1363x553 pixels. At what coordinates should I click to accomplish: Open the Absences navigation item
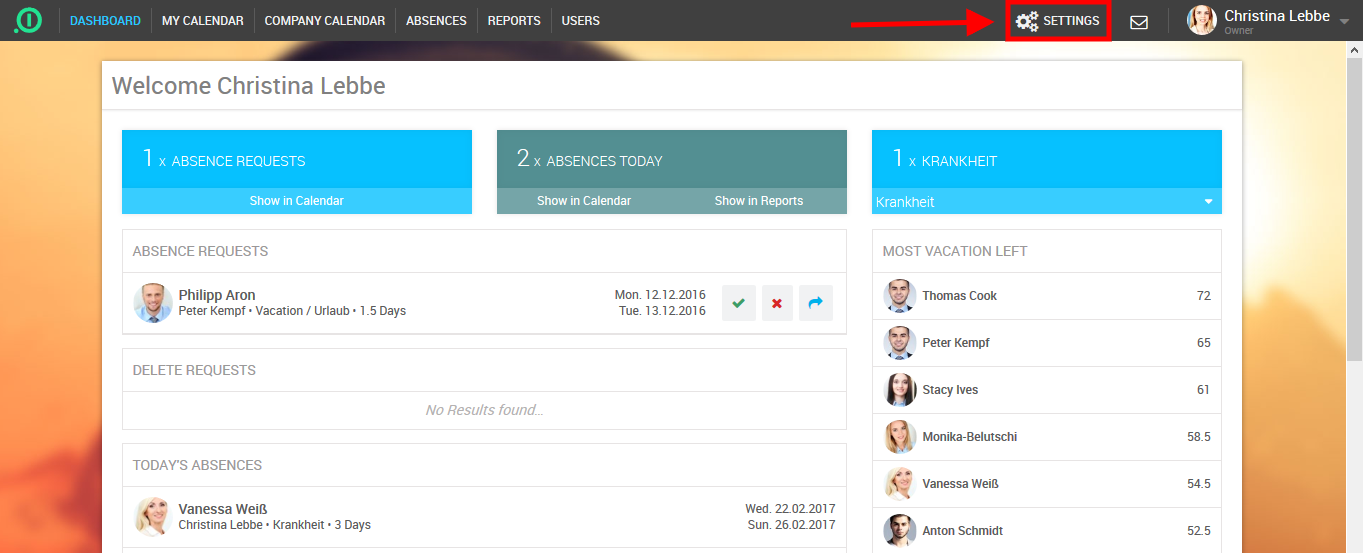coord(436,21)
